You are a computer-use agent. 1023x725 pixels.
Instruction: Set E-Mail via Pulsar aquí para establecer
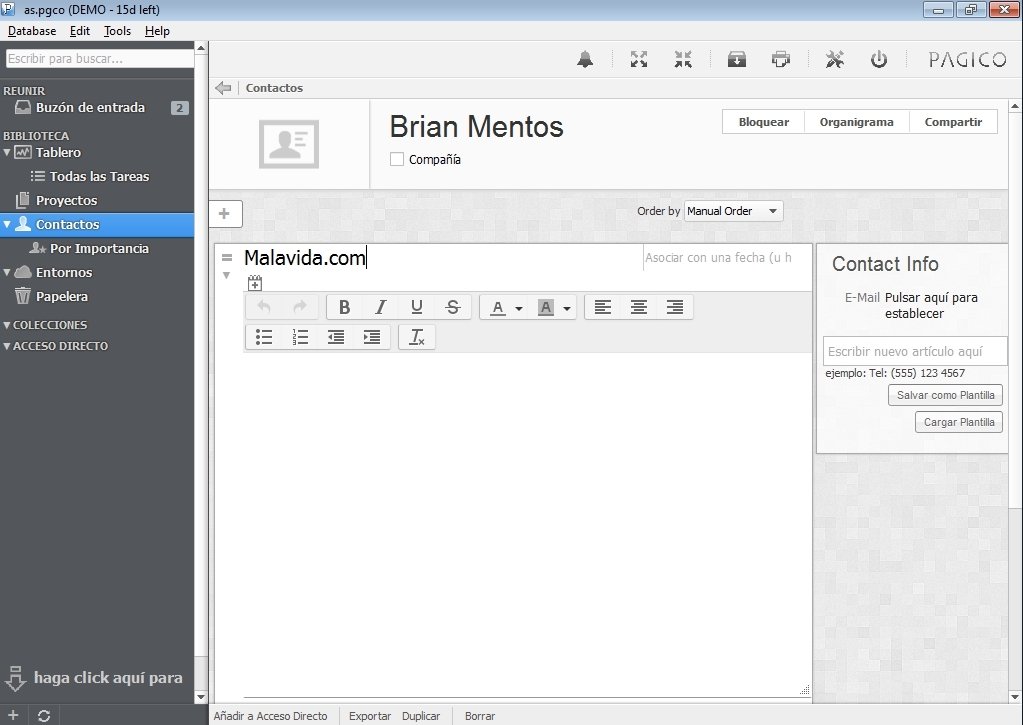pos(931,305)
